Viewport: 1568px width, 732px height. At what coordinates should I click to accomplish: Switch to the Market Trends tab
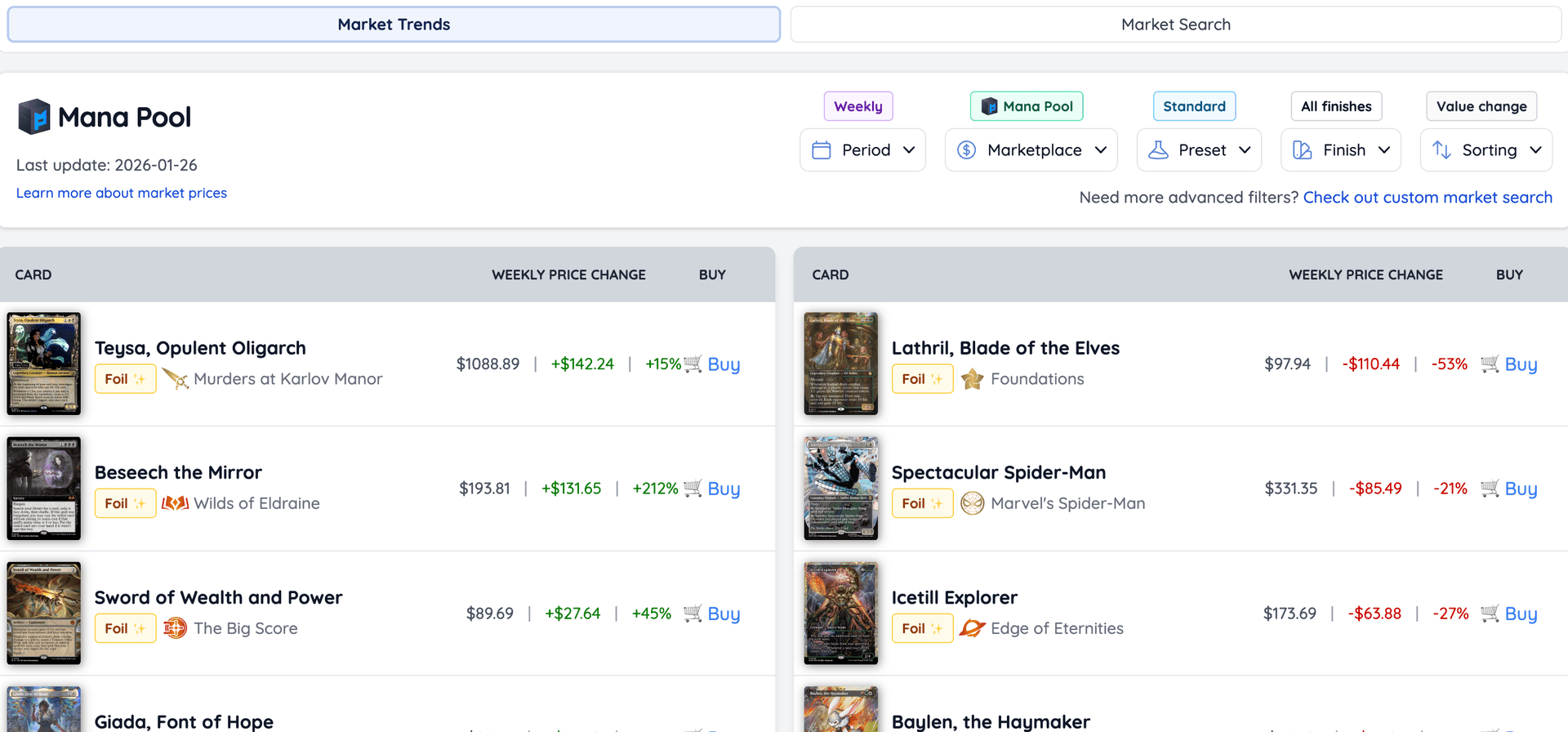pyautogui.click(x=394, y=25)
